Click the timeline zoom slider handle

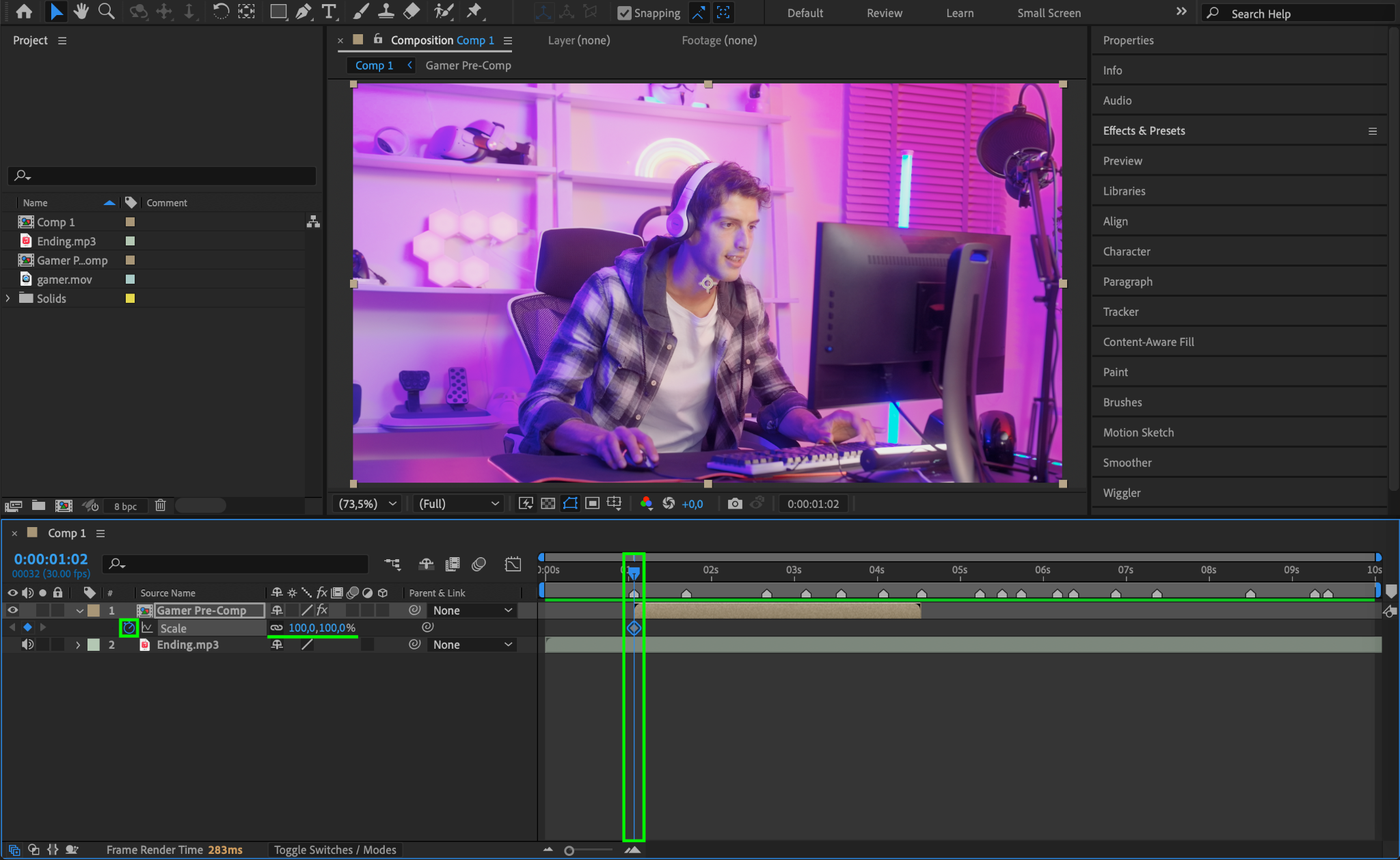tap(569, 850)
